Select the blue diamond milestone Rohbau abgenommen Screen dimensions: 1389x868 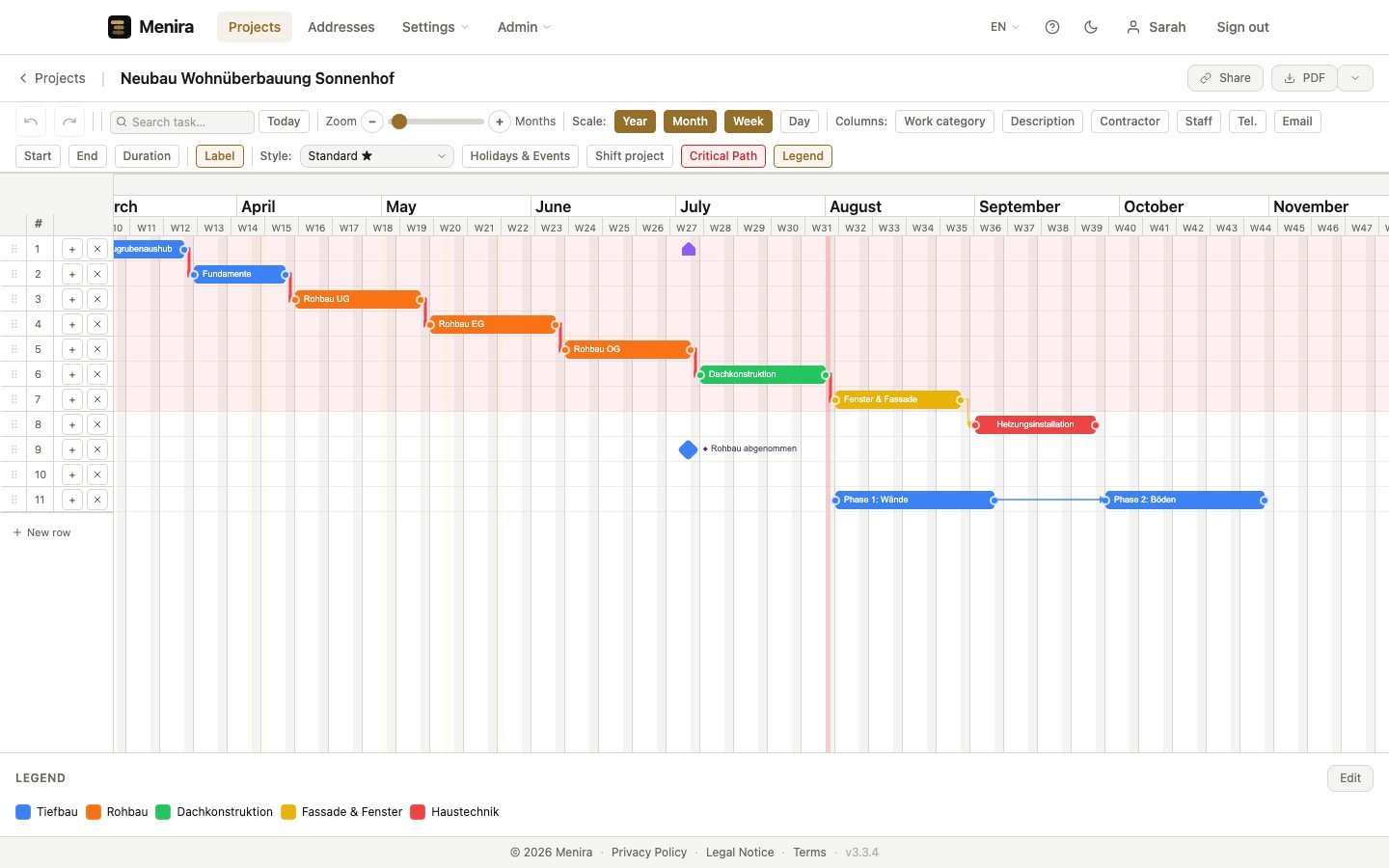(688, 449)
